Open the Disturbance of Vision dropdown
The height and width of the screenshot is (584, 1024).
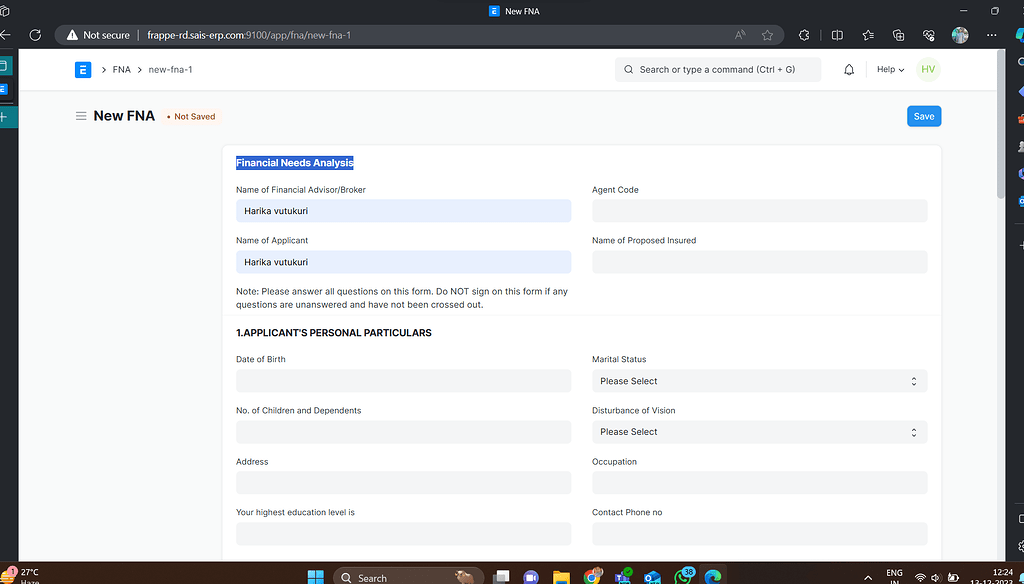[x=759, y=431]
